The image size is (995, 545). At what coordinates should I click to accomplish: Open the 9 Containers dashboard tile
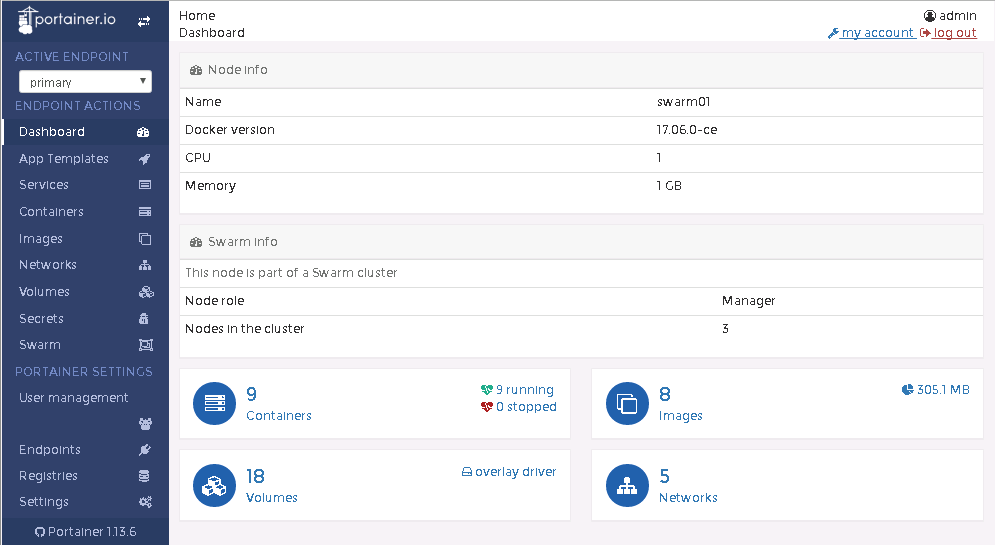(x=375, y=404)
